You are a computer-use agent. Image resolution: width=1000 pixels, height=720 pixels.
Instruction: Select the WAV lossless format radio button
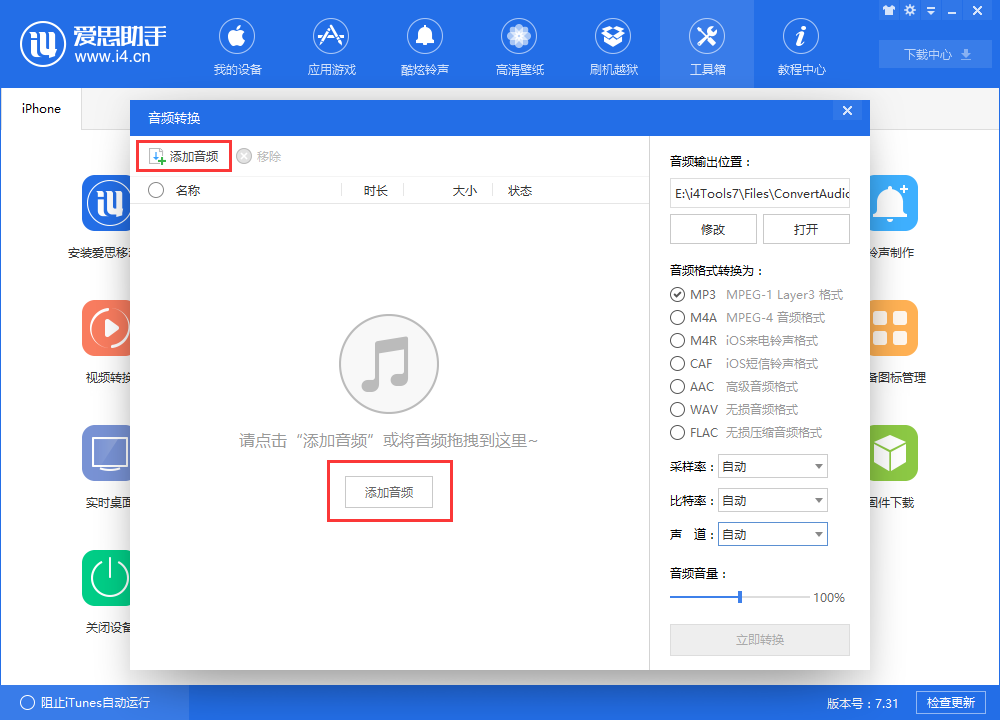pos(677,409)
